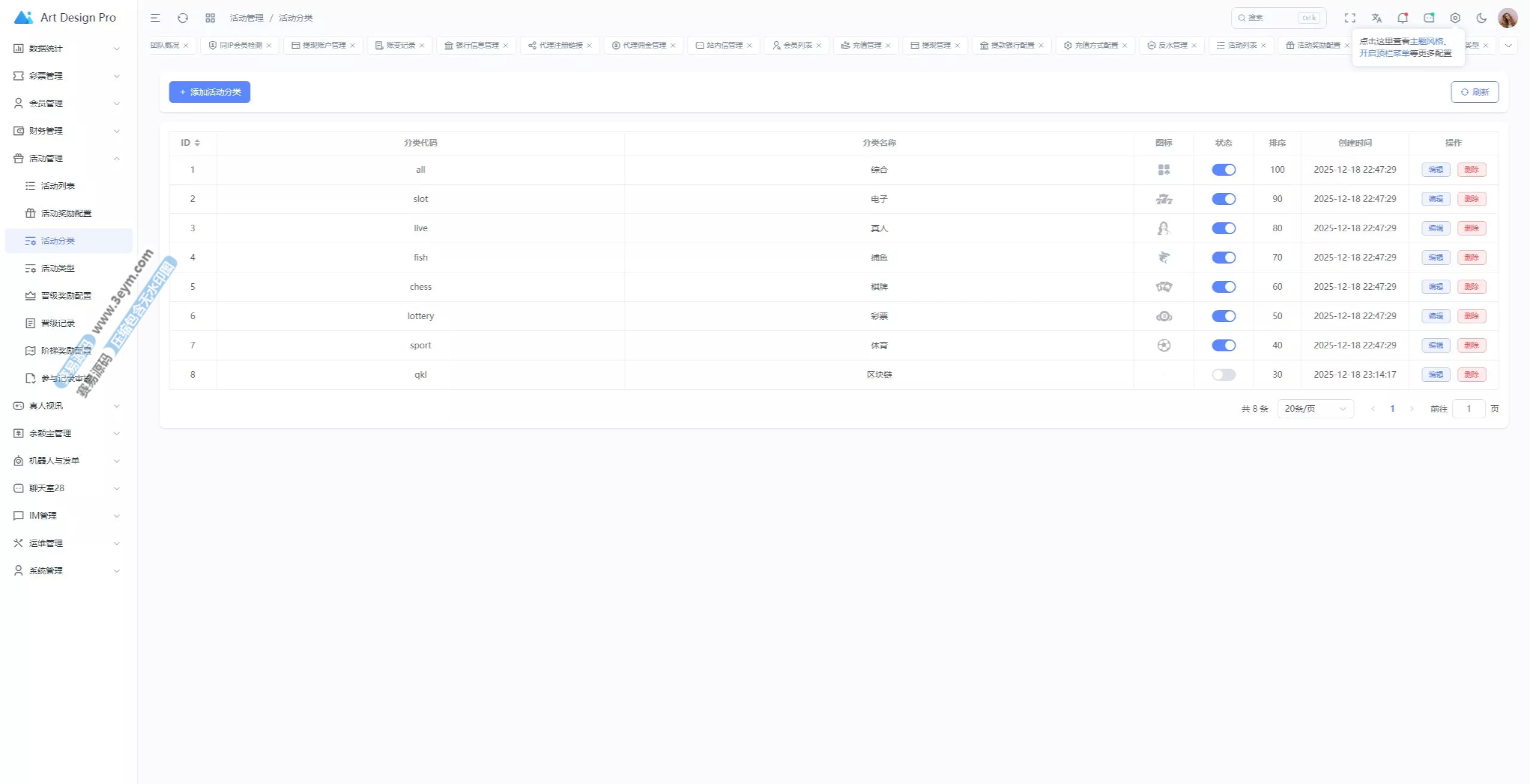This screenshot has height=784, width=1530.
Task: Collapse sidebar with the menu icon
Action: 155,18
